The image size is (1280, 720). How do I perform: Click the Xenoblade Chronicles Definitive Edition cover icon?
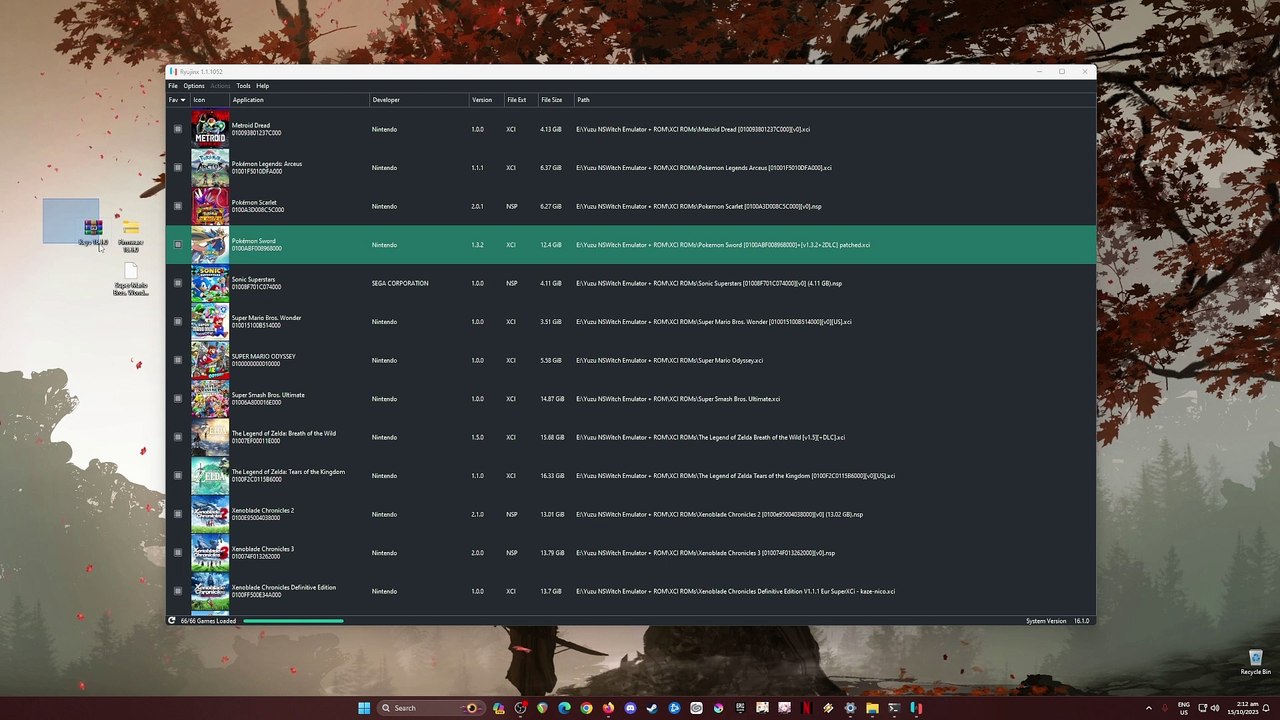tap(210, 591)
